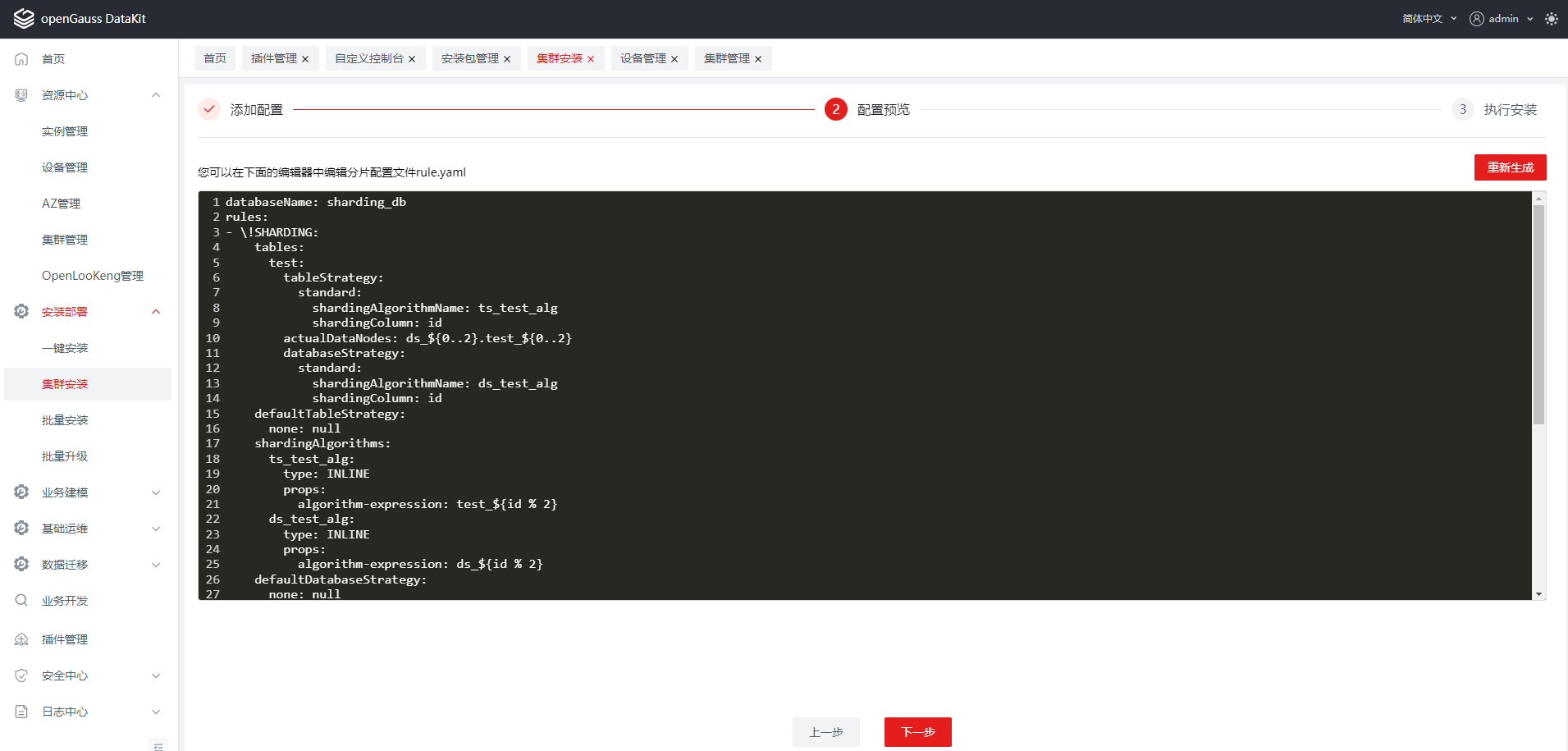Open the 简体中文 language dropdown
Screen dimensions: 1568x751
[1429, 19]
